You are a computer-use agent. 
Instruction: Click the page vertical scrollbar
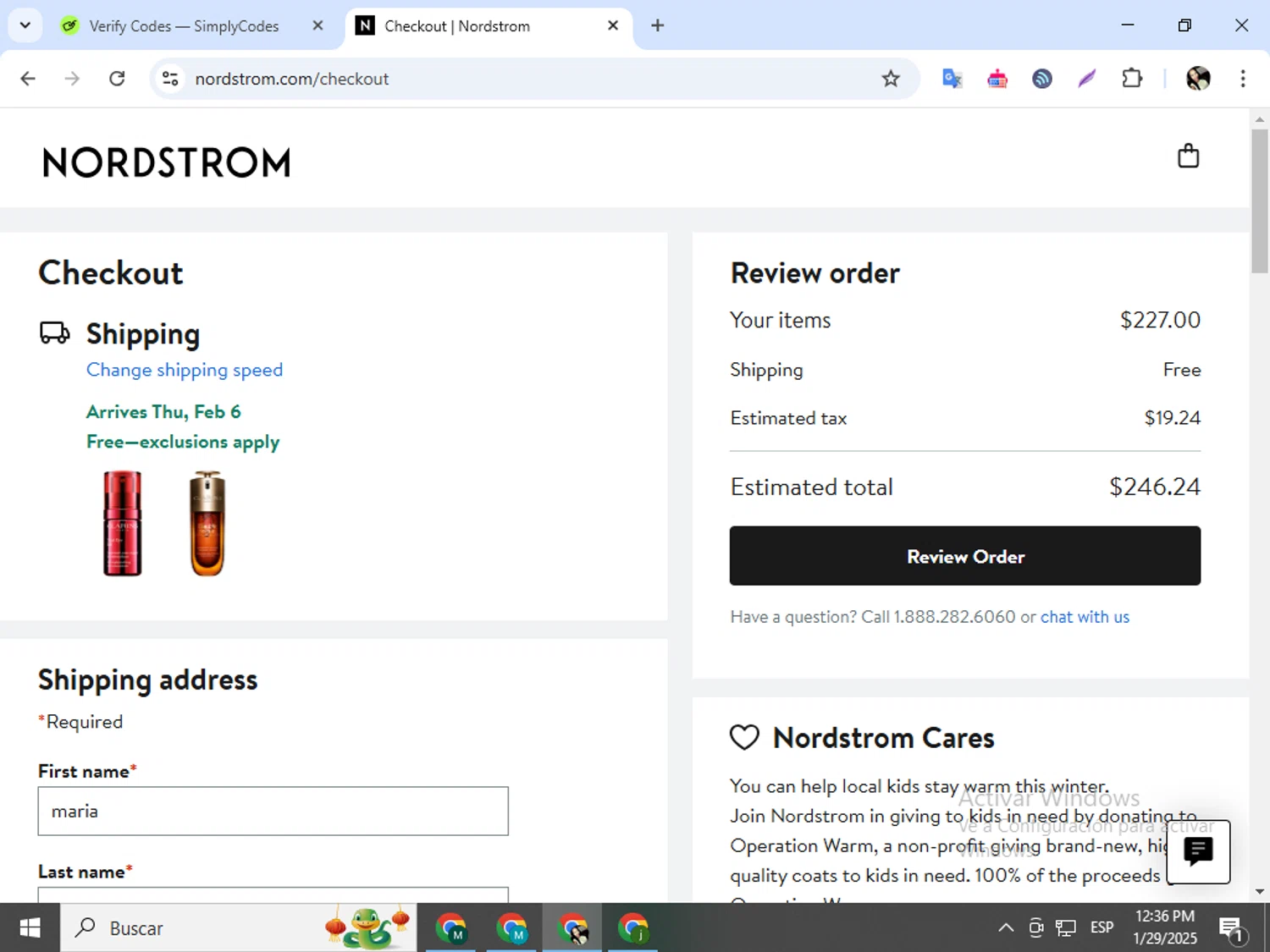click(1260, 201)
